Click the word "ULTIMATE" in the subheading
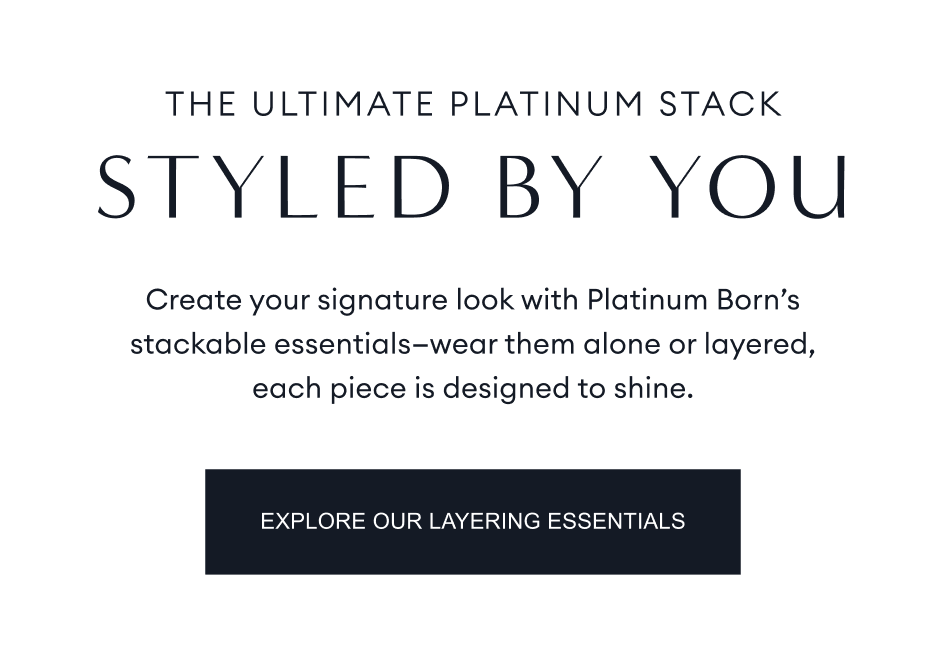Image resolution: width=941 pixels, height=667 pixels. tap(340, 105)
